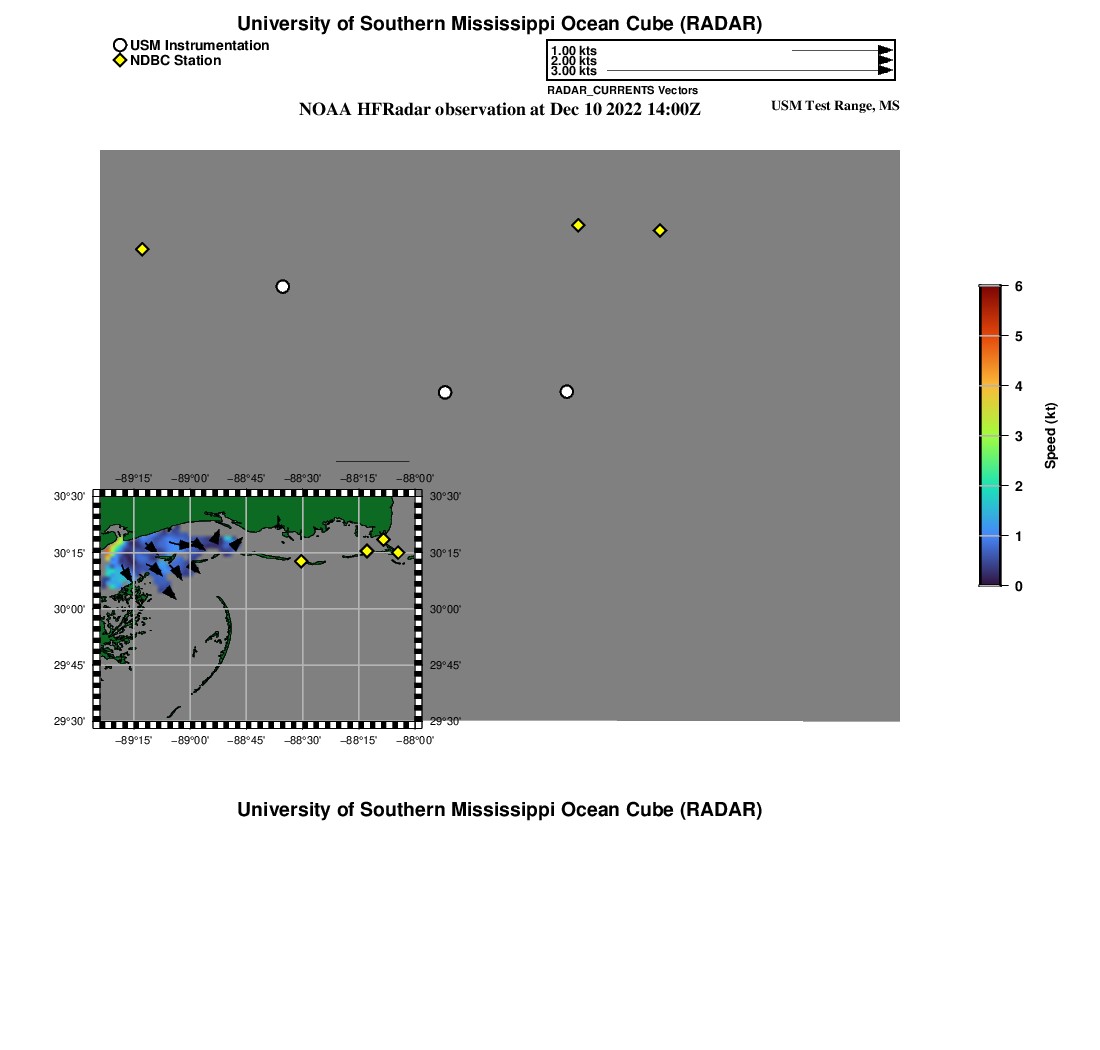Select the easternmost yellow diamond in inset map
The image size is (1100, 1050).
[x=398, y=553]
